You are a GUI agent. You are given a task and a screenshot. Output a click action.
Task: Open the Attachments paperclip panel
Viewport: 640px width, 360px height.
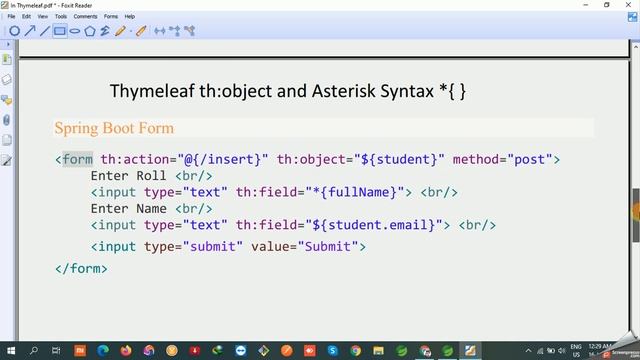click(7, 120)
